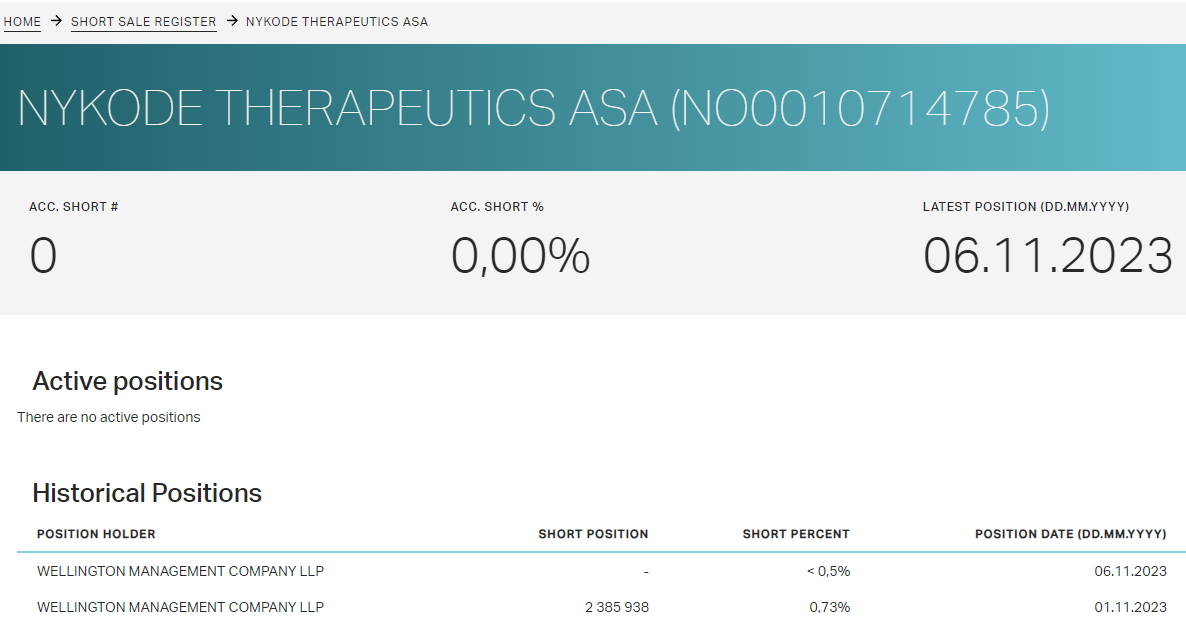This screenshot has height=633, width=1186.
Task: Click the arrow icon after SHORT SALE REGISTER
Action: pos(232,21)
